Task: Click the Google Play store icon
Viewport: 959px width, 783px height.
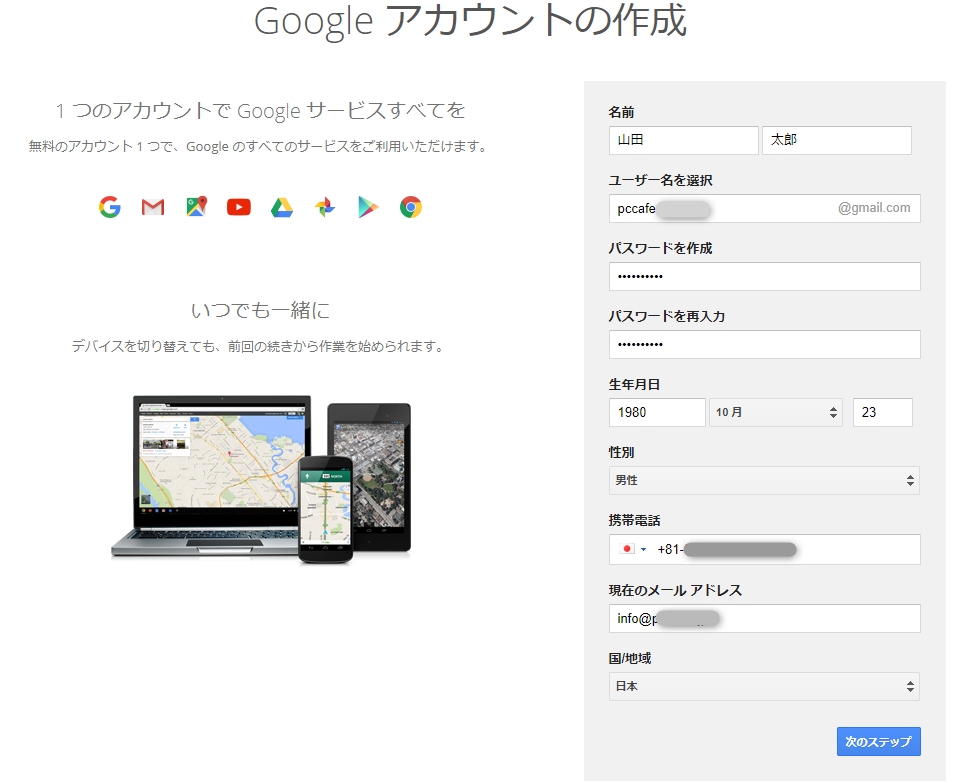Action: [x=368, y=207]
